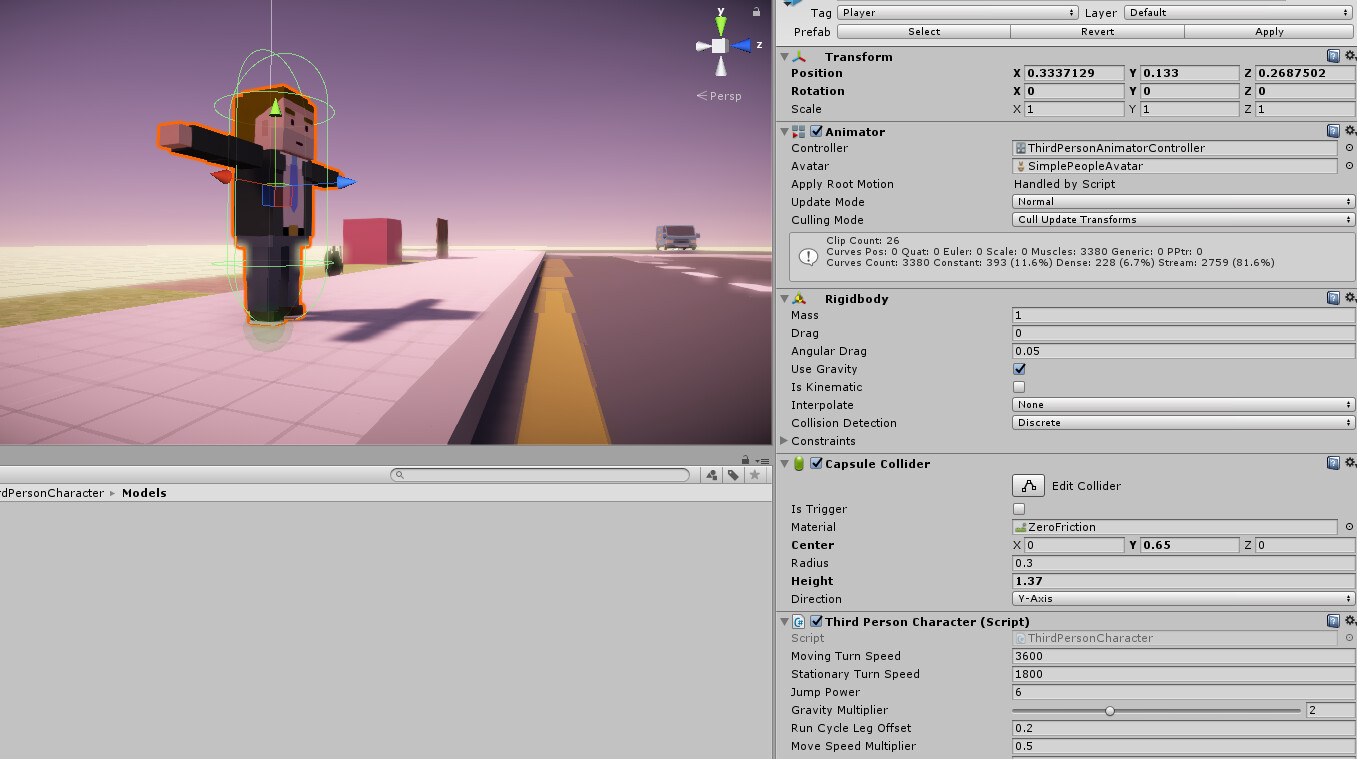Click Models in the project breadcrumb

[x=144, y=492]
